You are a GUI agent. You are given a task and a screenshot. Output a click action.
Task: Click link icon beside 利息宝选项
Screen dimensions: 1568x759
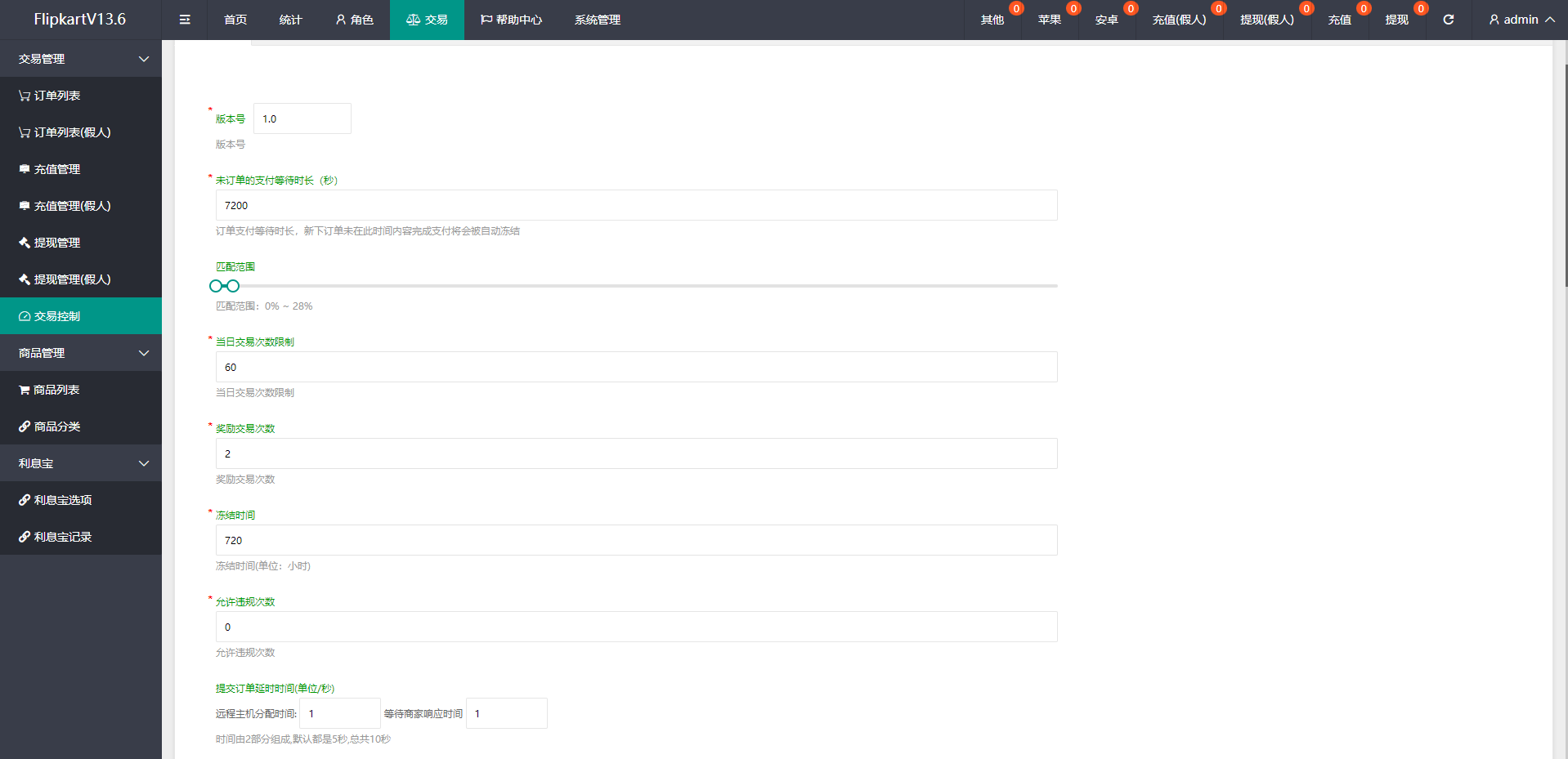pos(25,500)
